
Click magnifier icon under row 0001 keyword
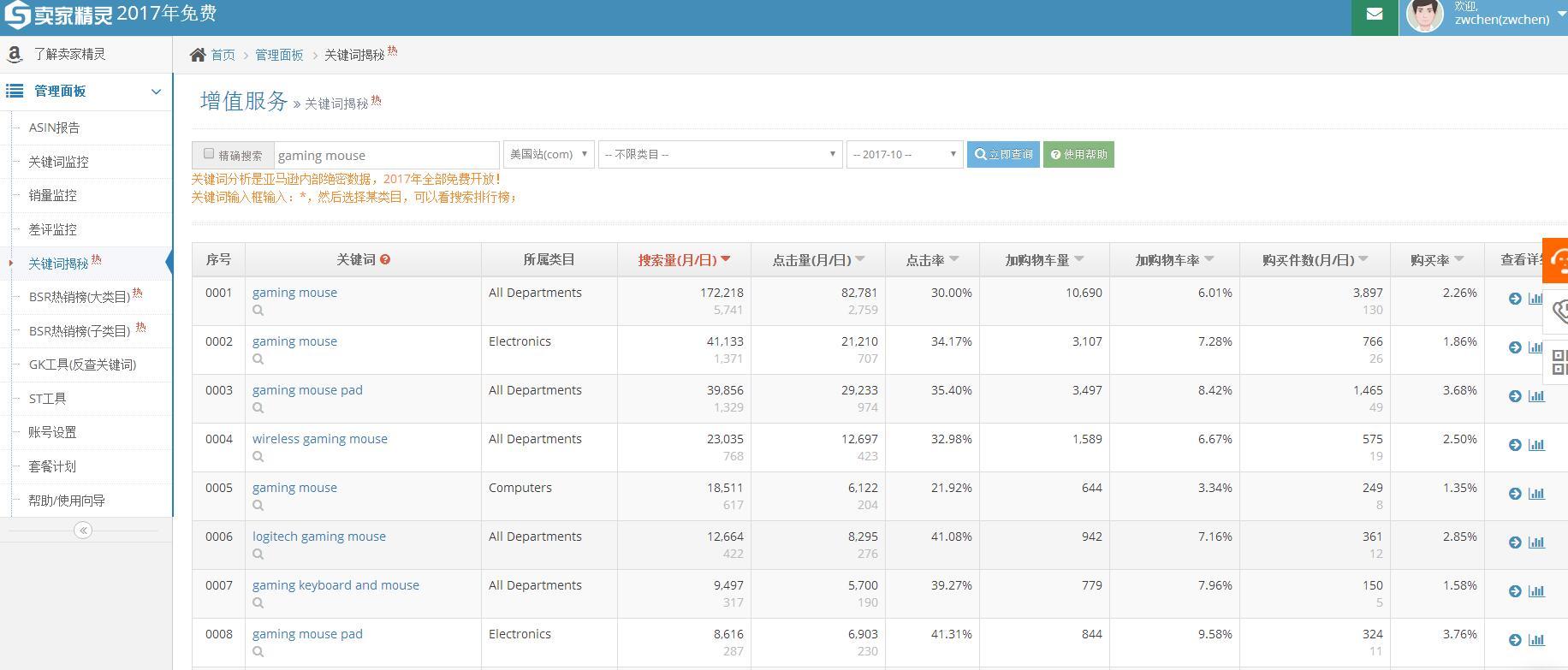258,311
